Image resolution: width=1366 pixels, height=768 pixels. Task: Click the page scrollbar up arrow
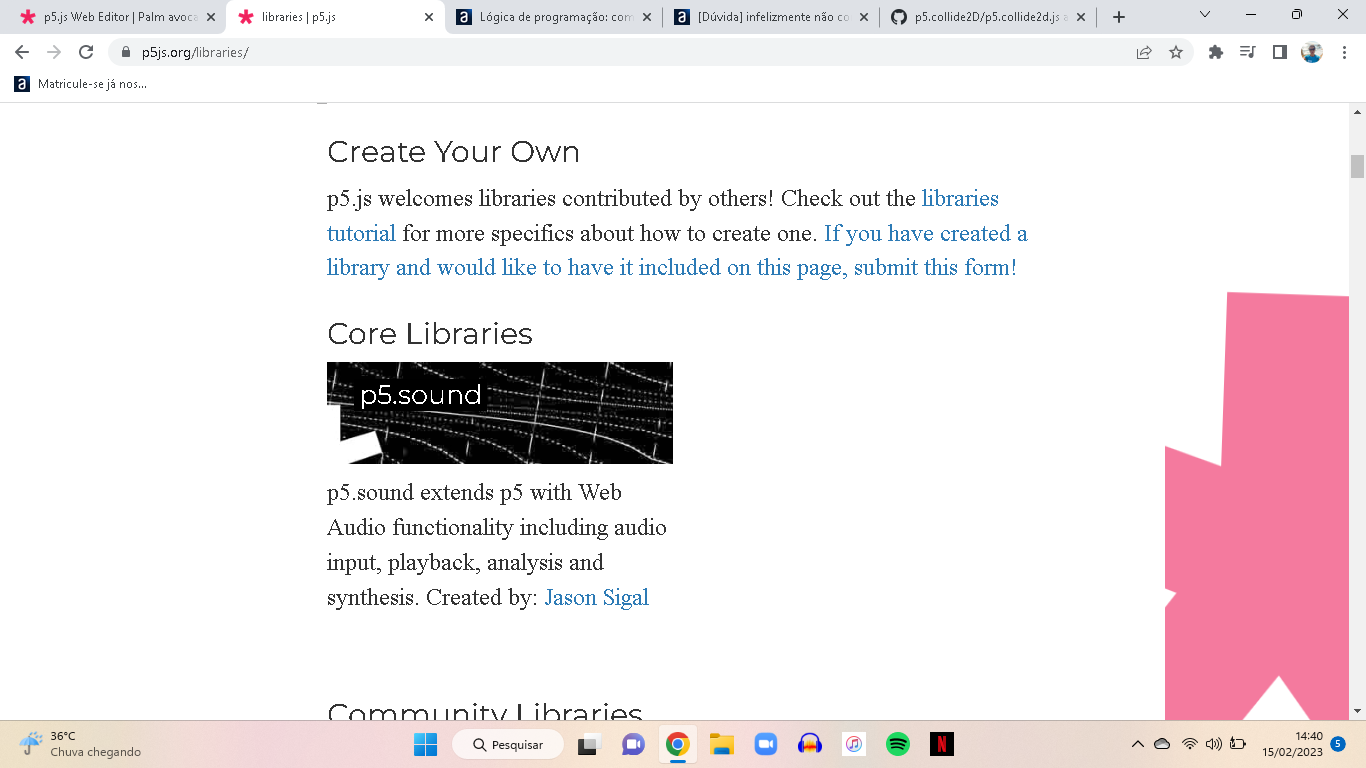[1357, 111]
